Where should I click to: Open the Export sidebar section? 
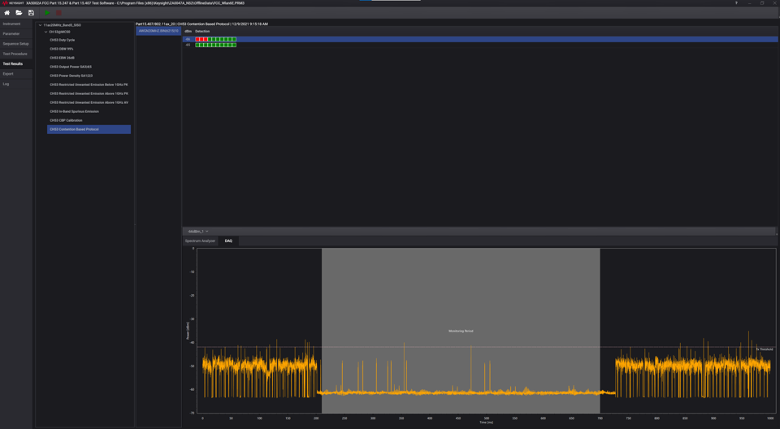8,74
